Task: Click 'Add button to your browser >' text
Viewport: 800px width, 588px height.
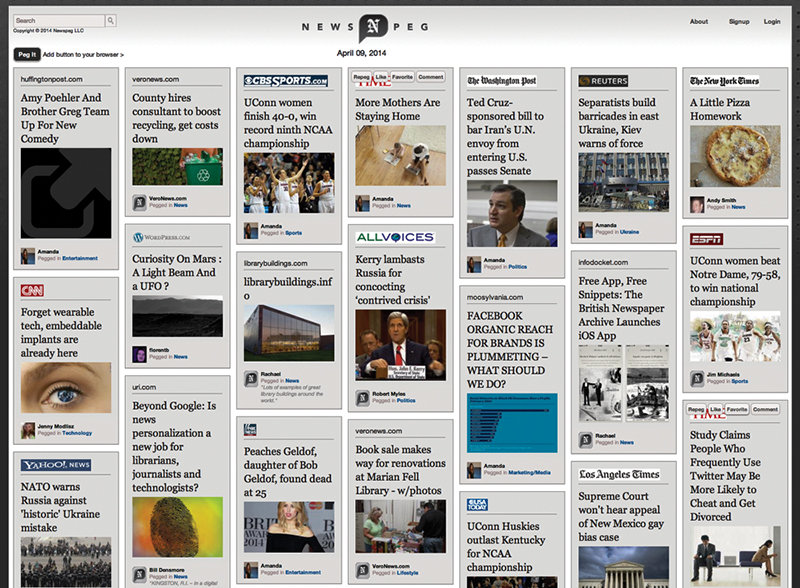Action: tap(83, 55)
